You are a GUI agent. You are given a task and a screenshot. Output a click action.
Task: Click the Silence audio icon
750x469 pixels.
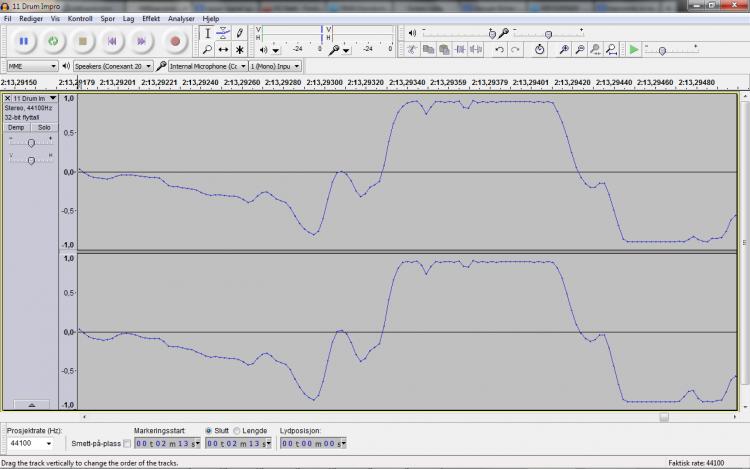pos(475,50)
